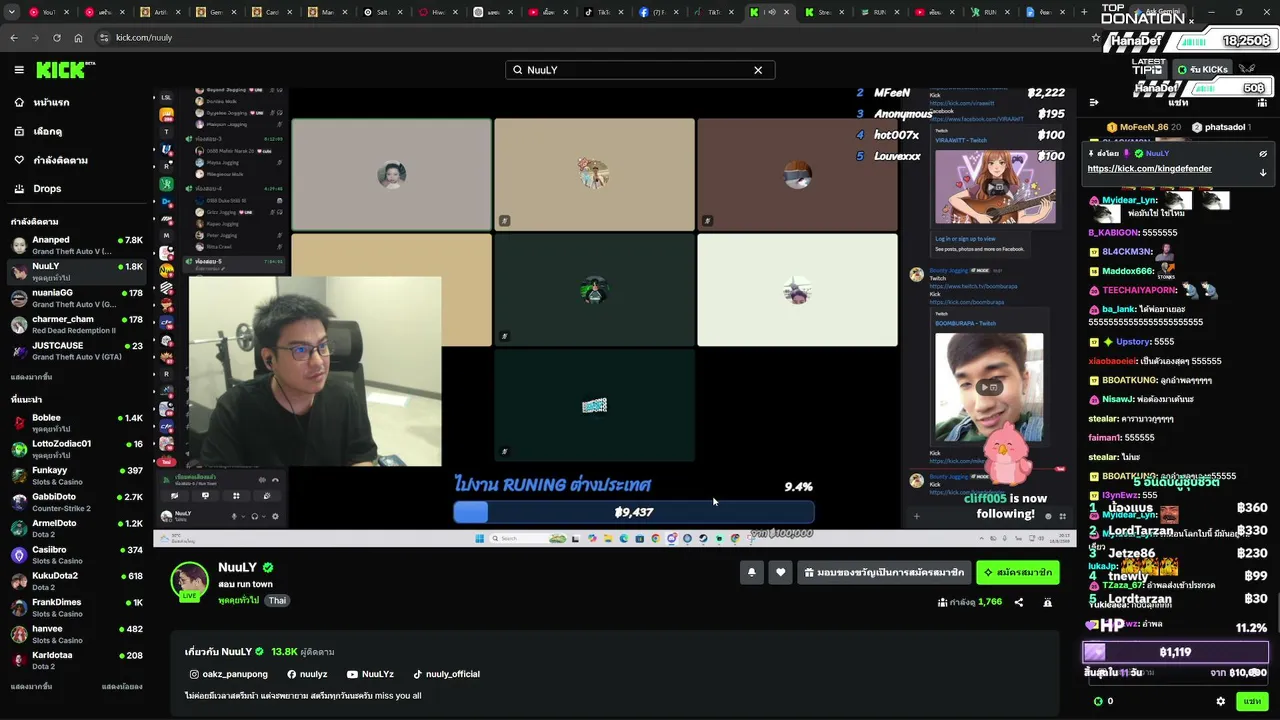Open oakz_panupong Instagram link

click(229, 674)
